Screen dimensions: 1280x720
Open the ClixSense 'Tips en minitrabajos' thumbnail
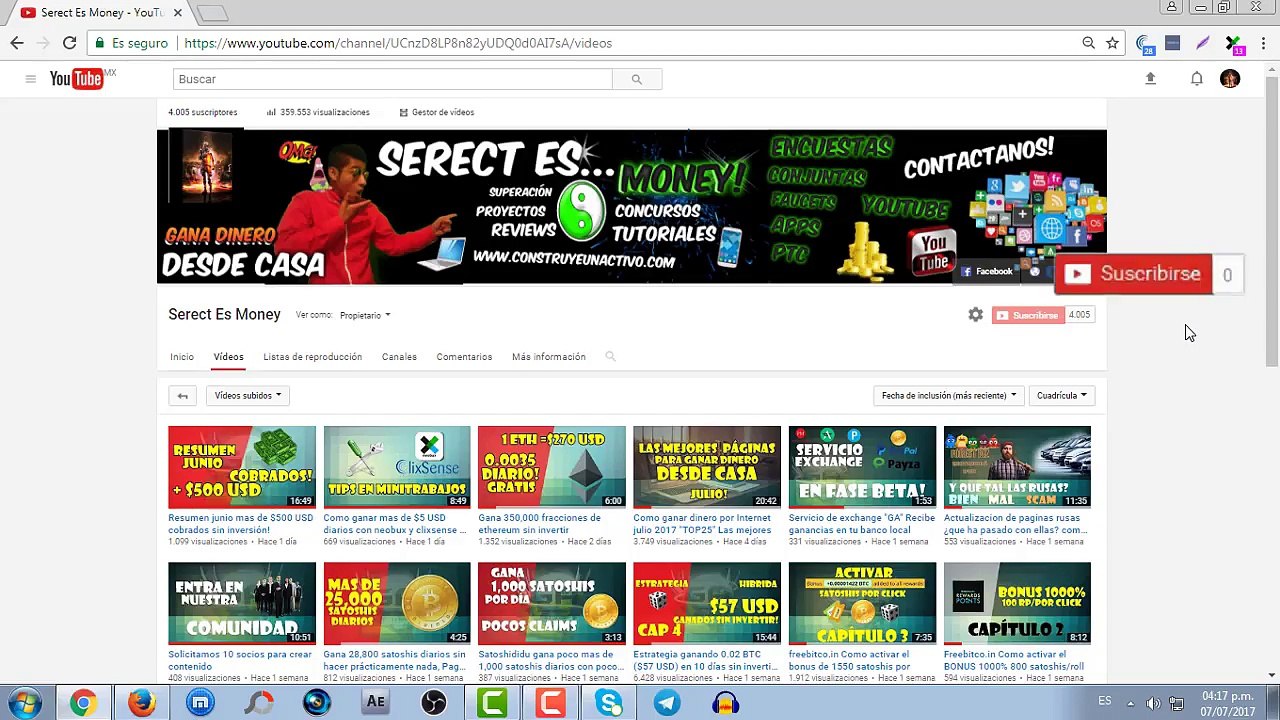pyautogui.click(x=397, y=467)
